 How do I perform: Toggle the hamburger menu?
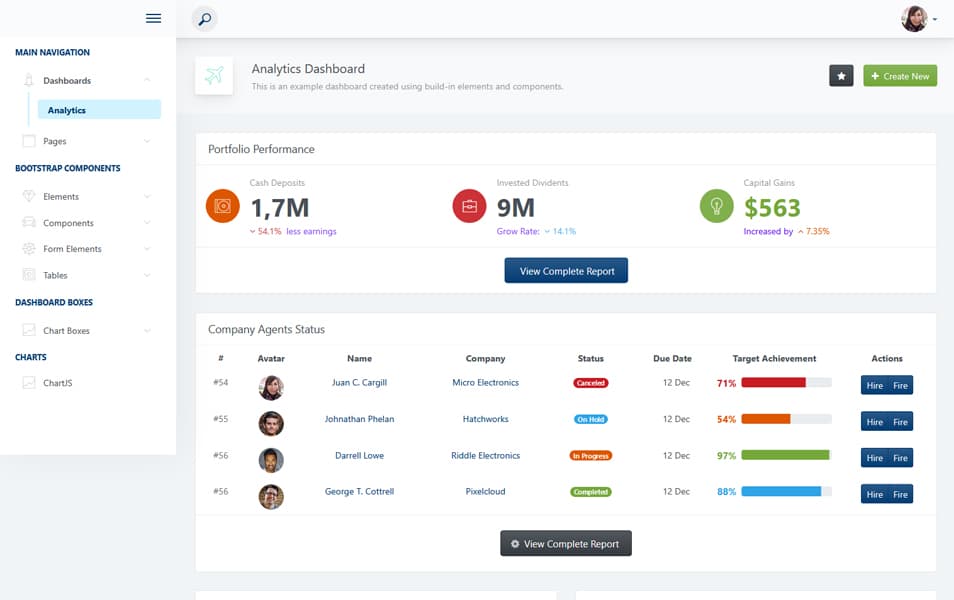(x=153, y=17)
